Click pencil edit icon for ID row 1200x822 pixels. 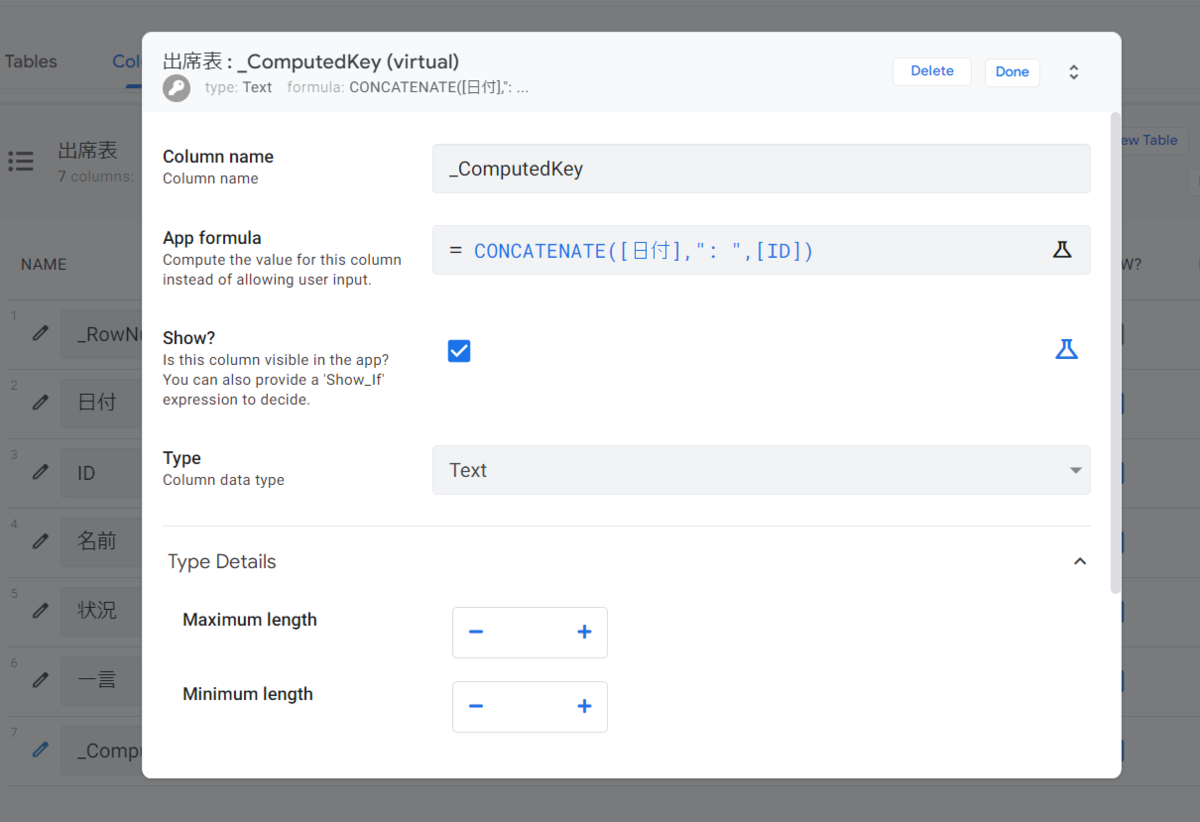coord(40,472)
